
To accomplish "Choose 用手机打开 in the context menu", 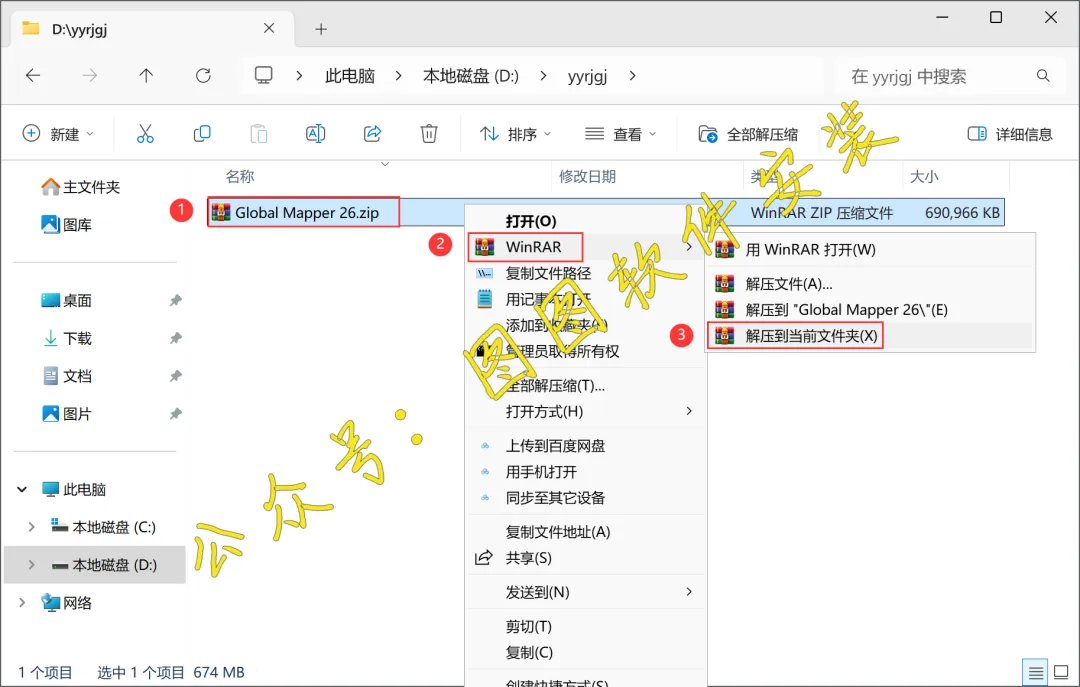I will [x=585, y=472].
